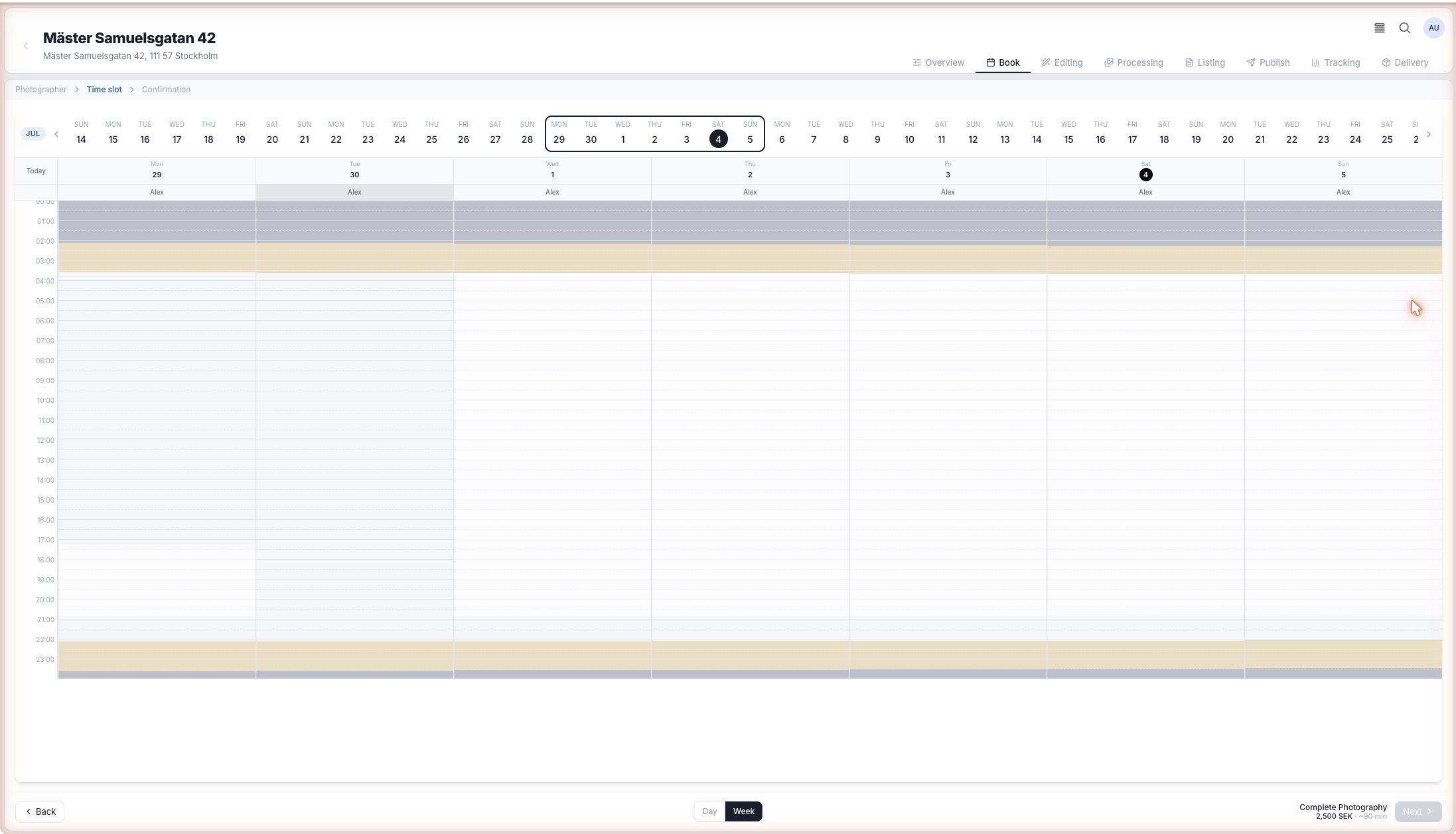This screenshot has width=1456, height=834.
Task: Select Thursday 2 in highlighted week
Action: (654, 133)
